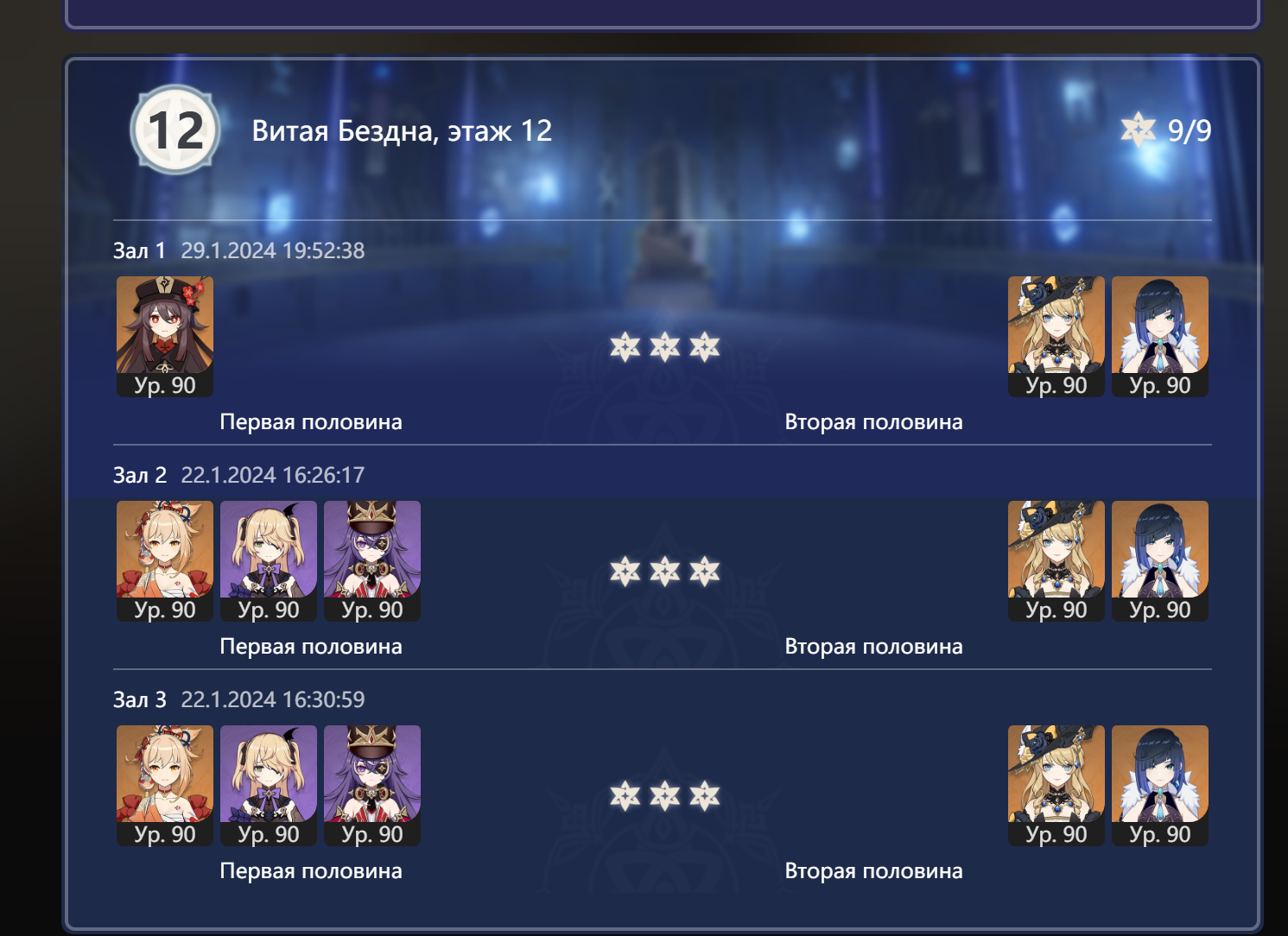The height and width of the screenshot is (936, 1288).
Task: Click Fischl portrait in Зал 3
Action: [x=269, y=785]
